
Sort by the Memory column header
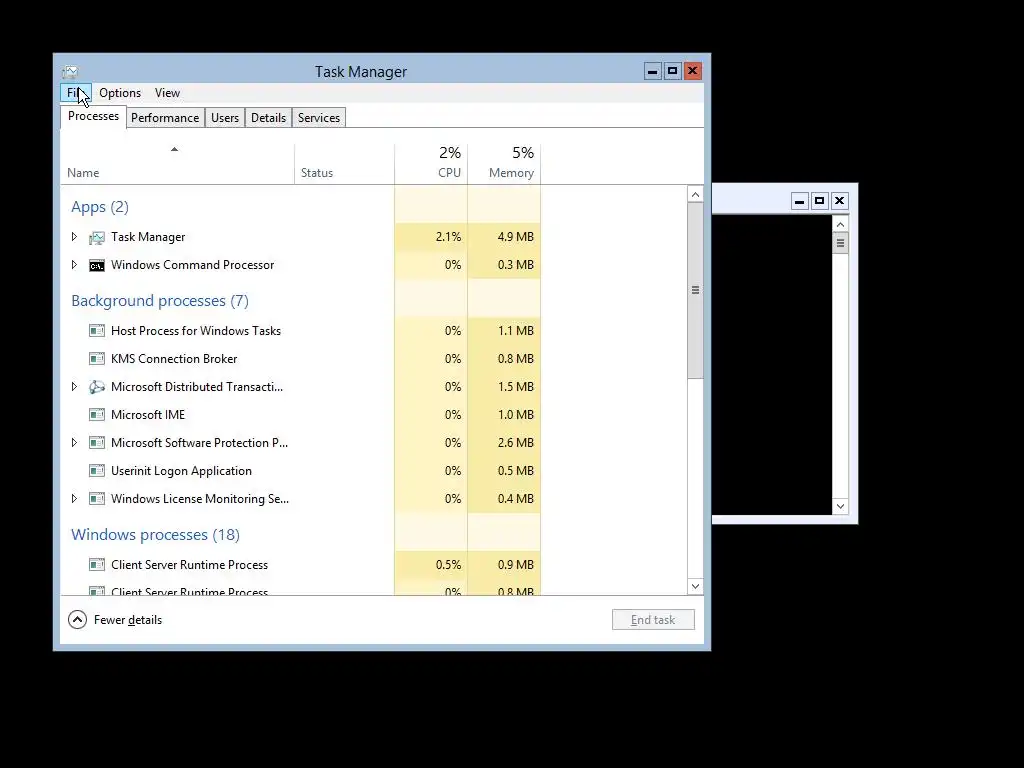[504, 164]
